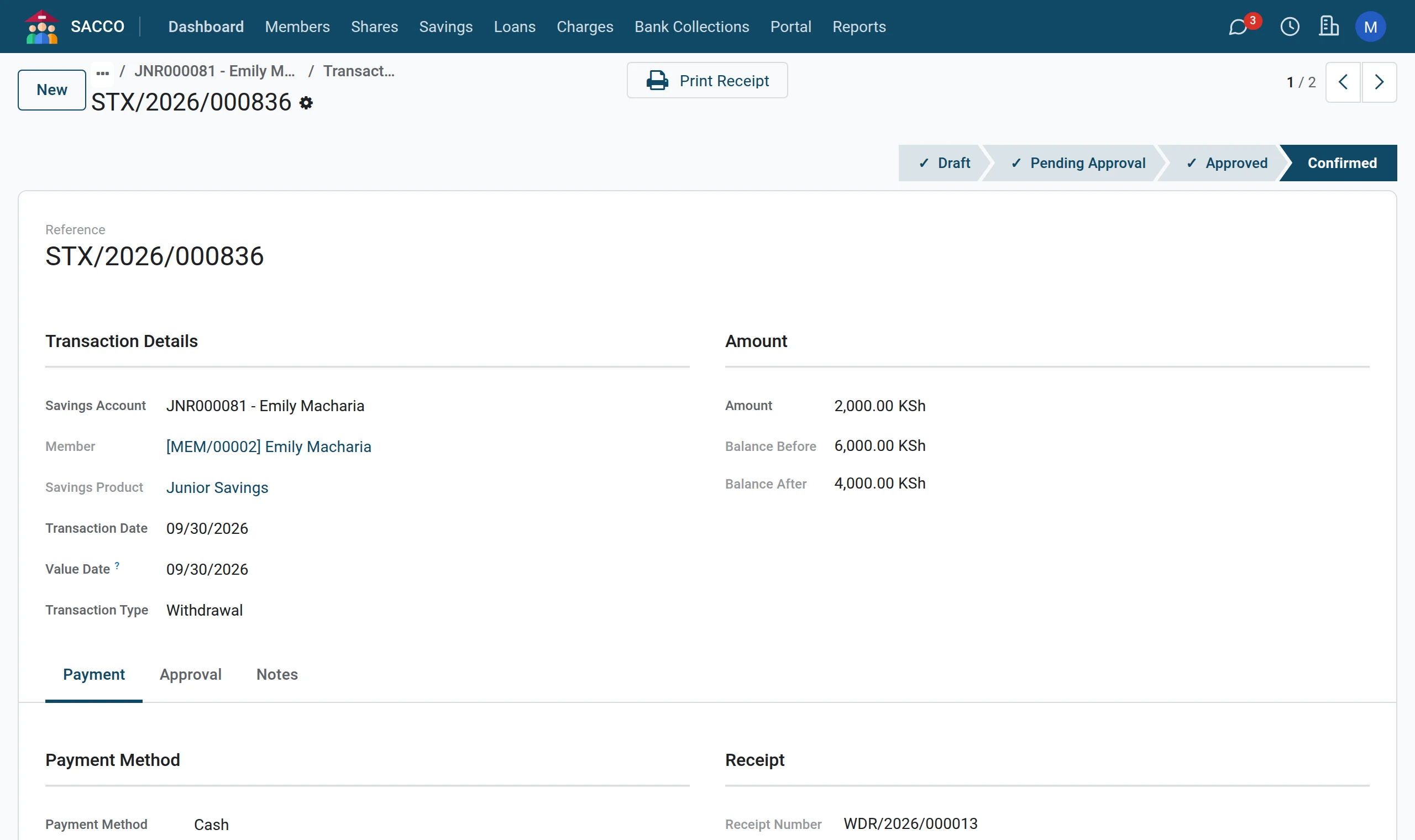Select the Balance After value 4,000.00 KSh
Screen dimensions: 1415x840
coord(880,484)
